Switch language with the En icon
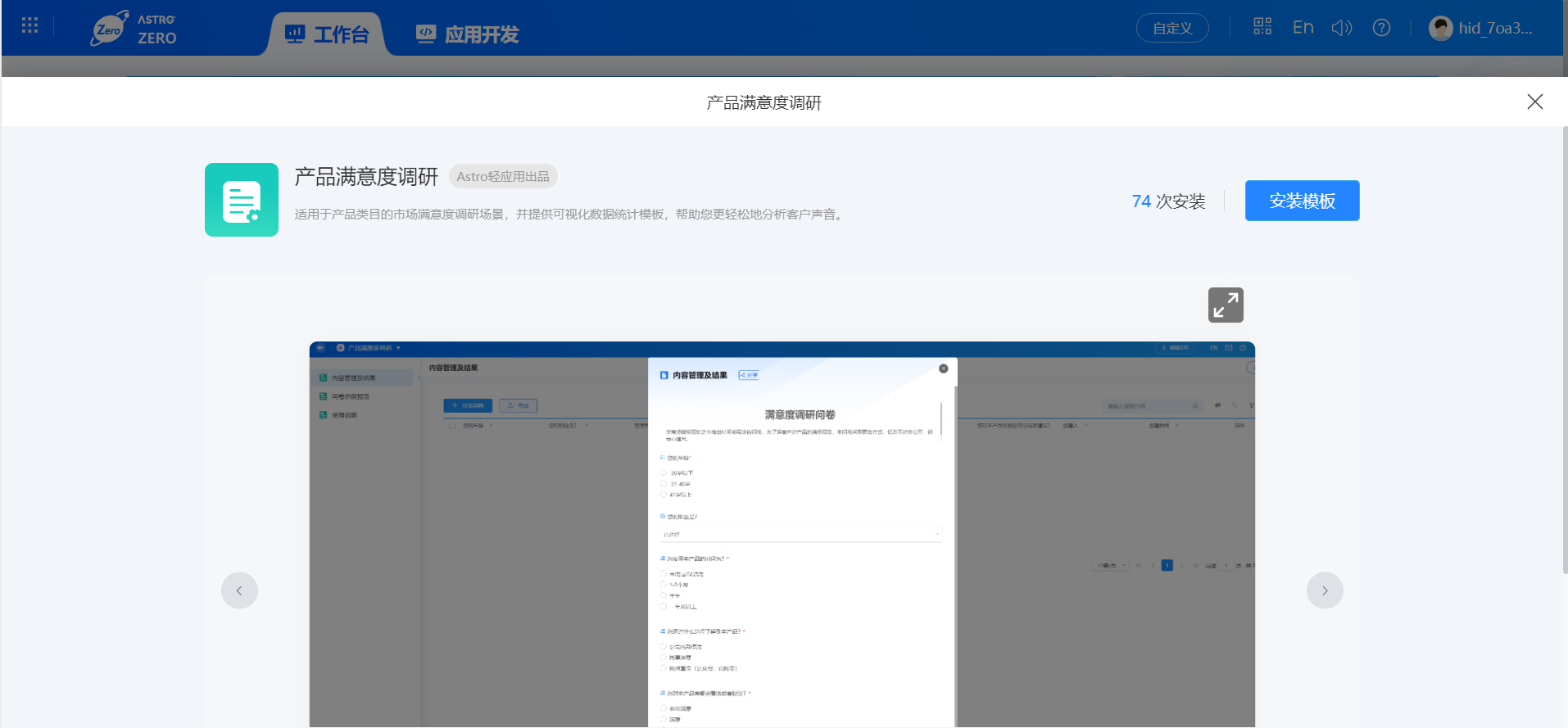This screenshot has height=728, width=1568. (x=1303, y=28)
